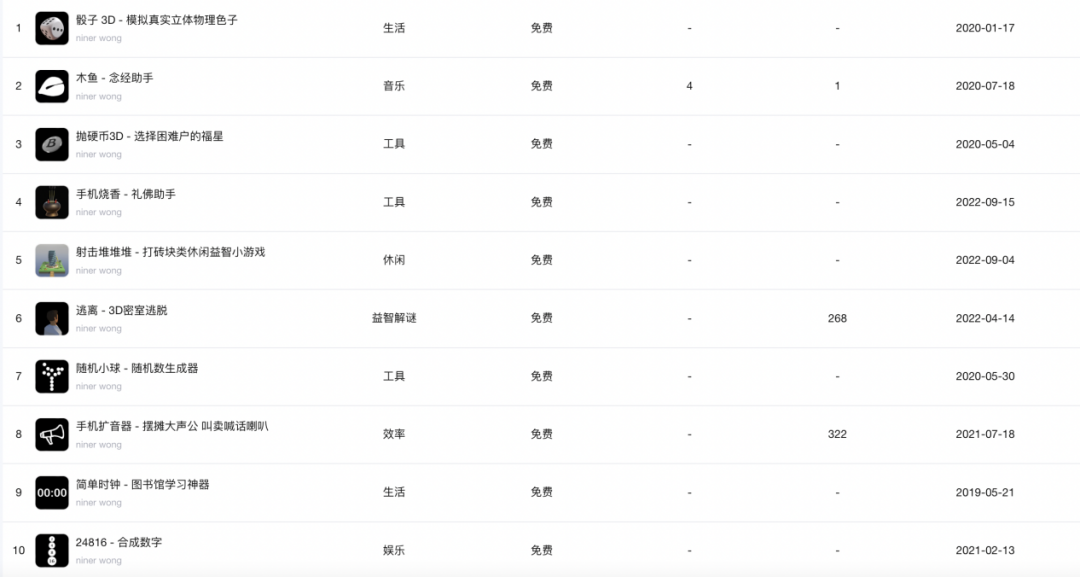Select the random balls app icon
The height and width of the screenshot is (577, 1080).
52,376
